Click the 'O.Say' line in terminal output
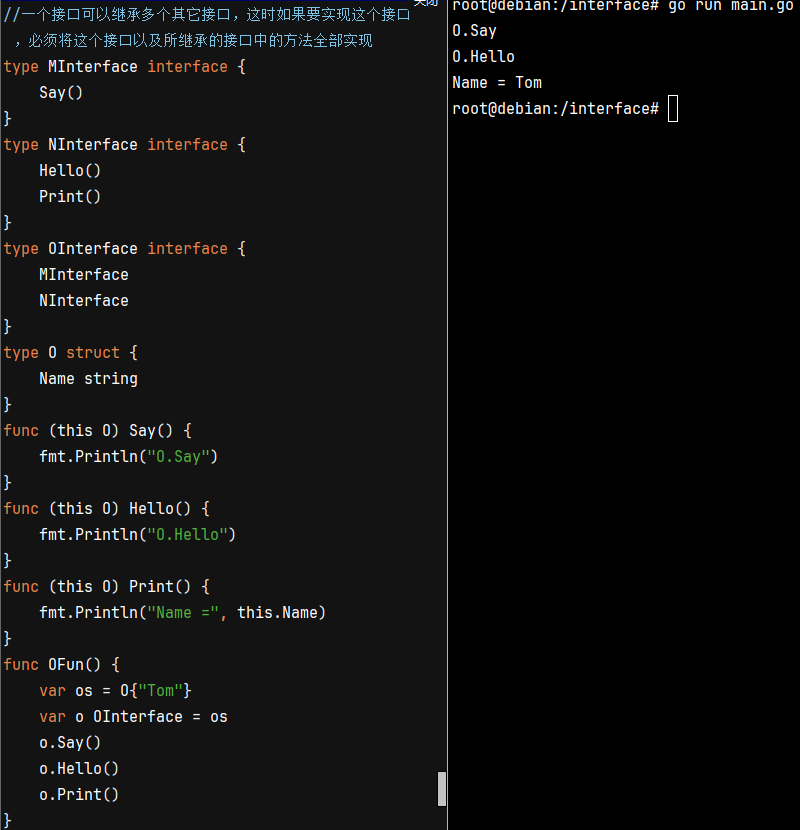 (474, 31)
